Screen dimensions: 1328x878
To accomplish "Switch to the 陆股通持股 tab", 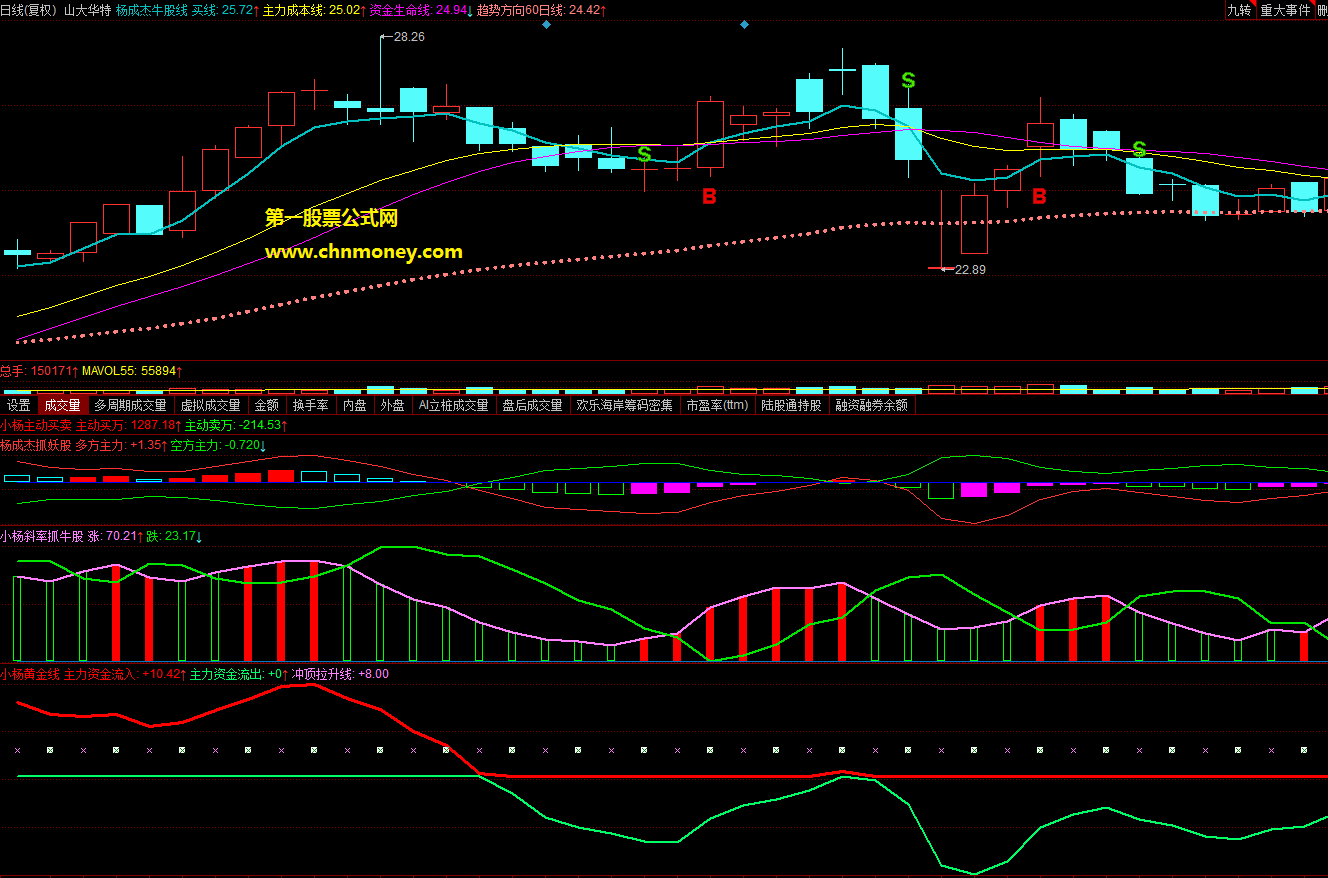I will (791, 405).
